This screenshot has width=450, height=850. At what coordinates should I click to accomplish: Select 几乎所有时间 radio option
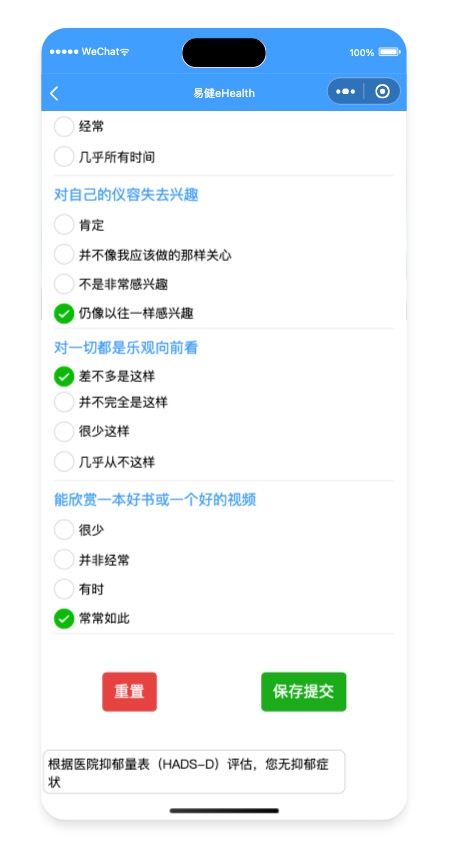105,157
